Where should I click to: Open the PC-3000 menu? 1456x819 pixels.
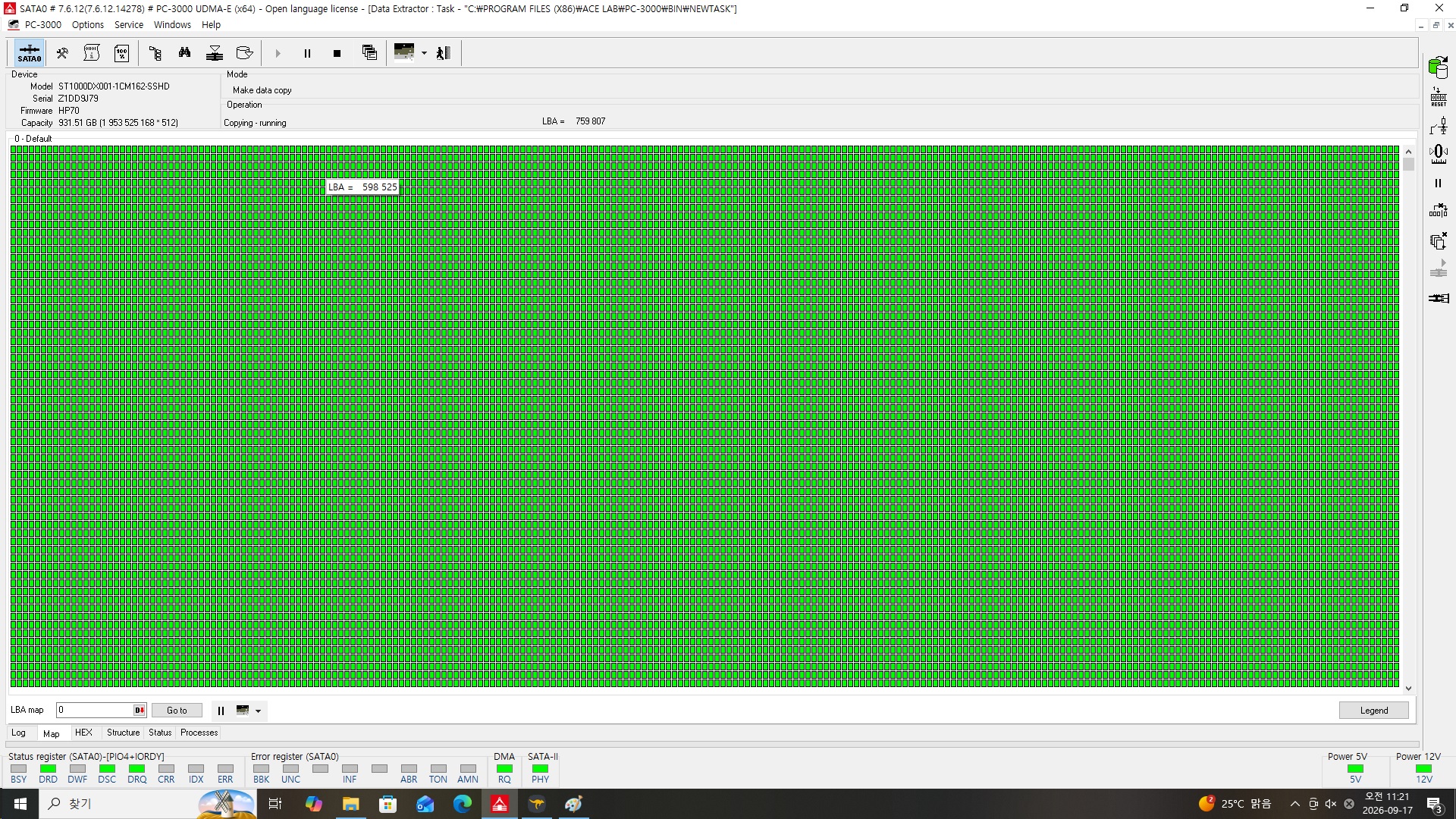coord(43,24)
